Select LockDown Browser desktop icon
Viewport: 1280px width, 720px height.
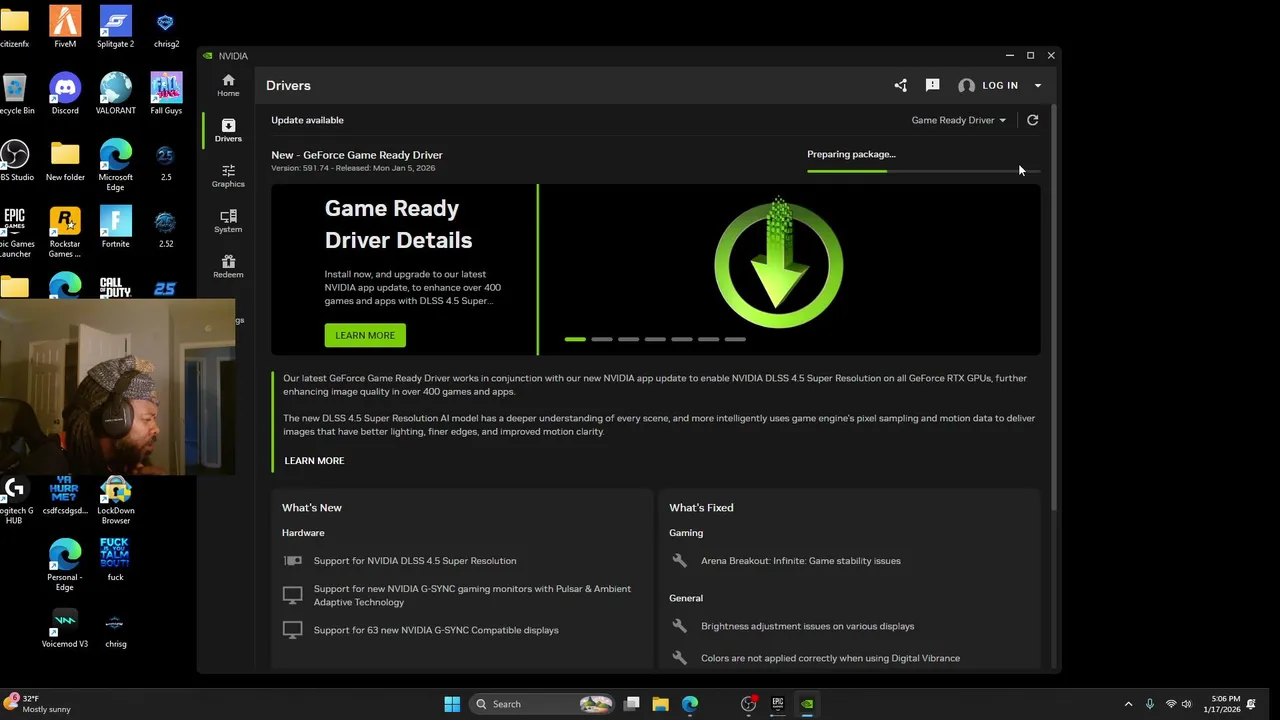point(115,500)
